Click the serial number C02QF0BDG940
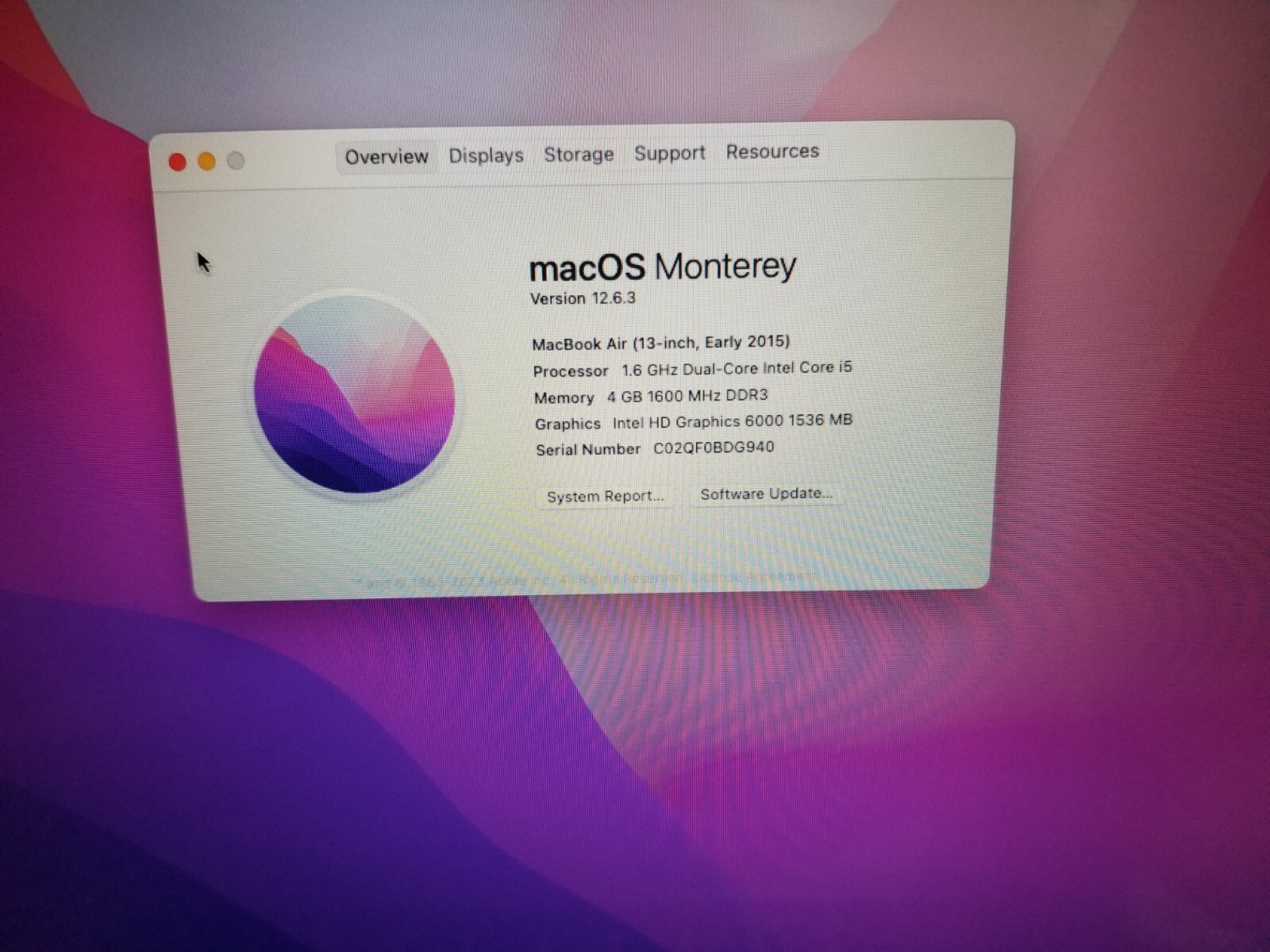 click(714, 447)
